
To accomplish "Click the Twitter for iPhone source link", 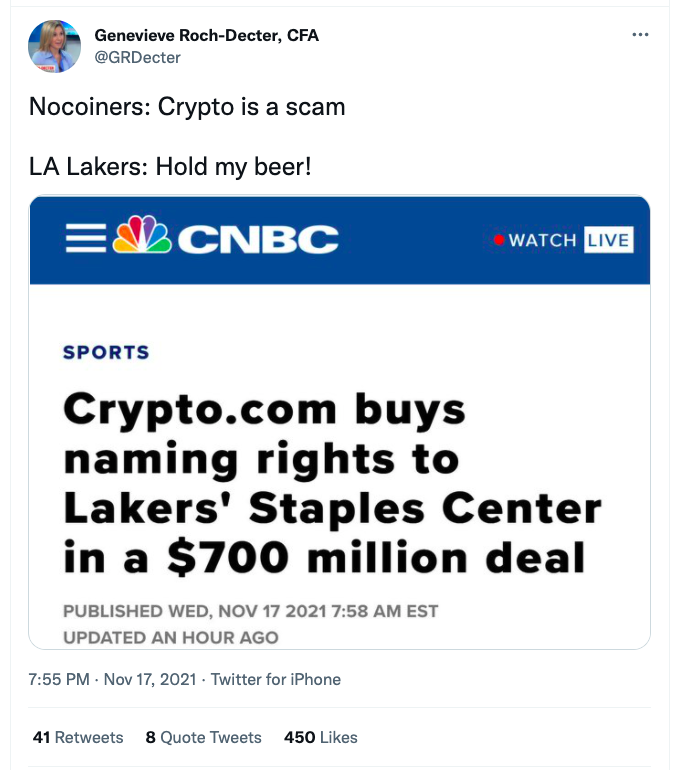I will click(x=275, y=679).
